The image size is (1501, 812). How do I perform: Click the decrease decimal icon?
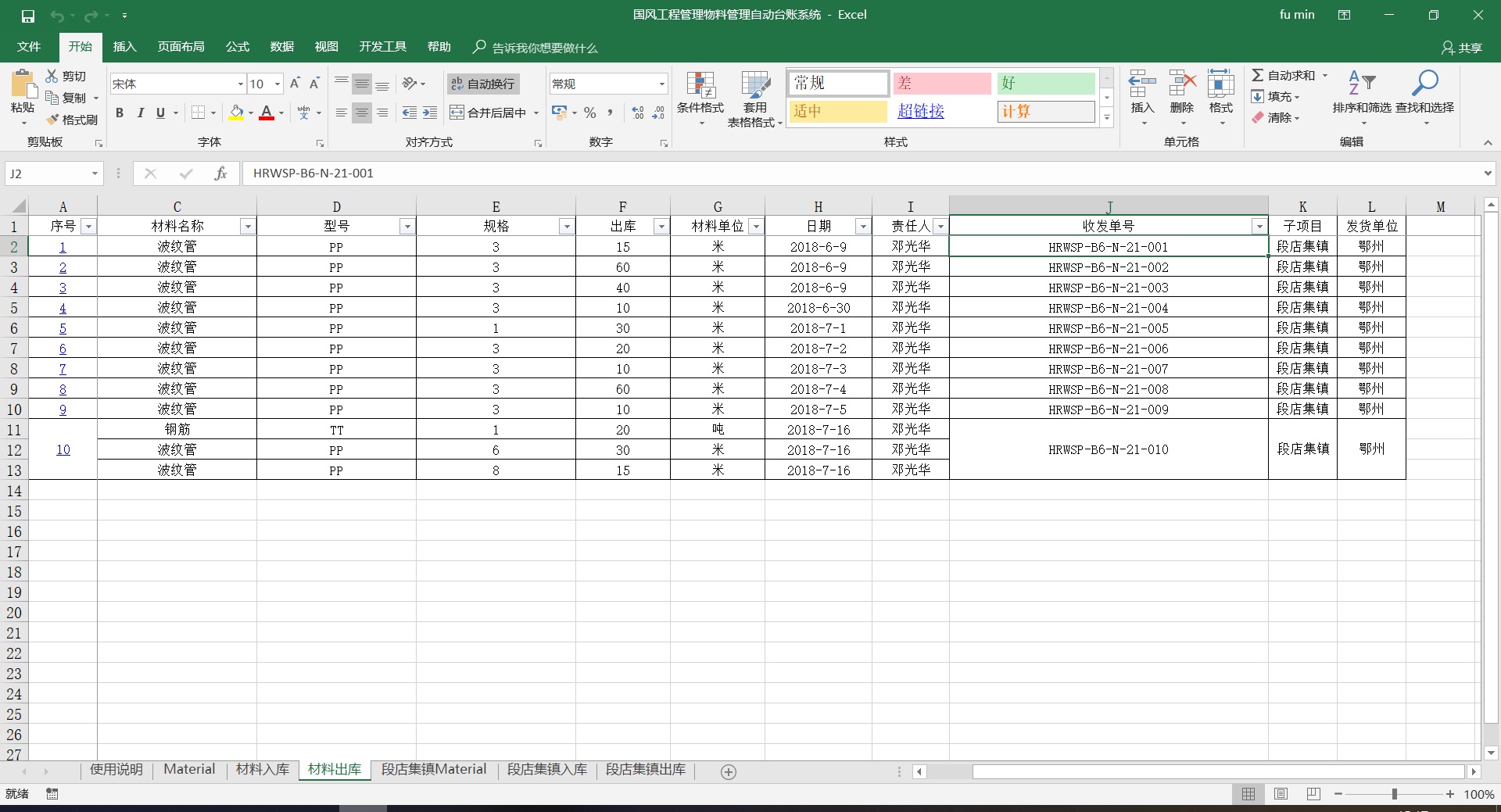click(658, 113)
